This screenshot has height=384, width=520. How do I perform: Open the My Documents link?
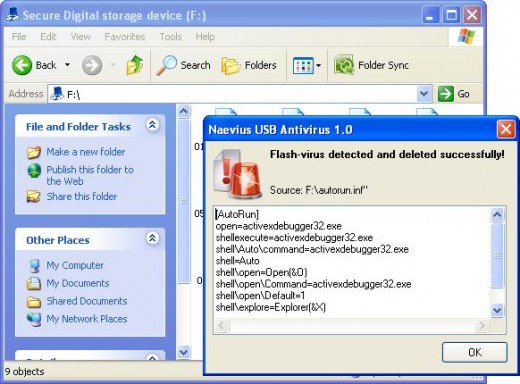pos(78,283)
